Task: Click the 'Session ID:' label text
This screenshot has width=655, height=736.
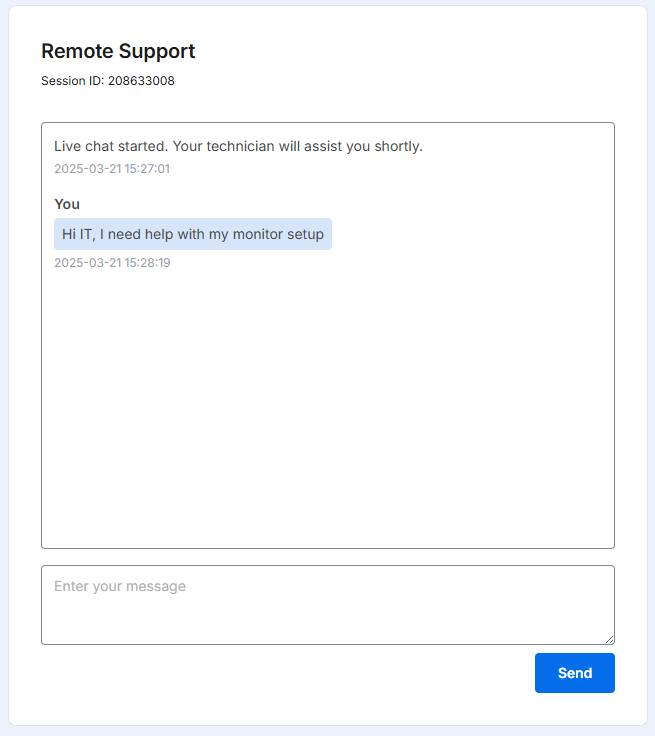Action: coord(73,81)
